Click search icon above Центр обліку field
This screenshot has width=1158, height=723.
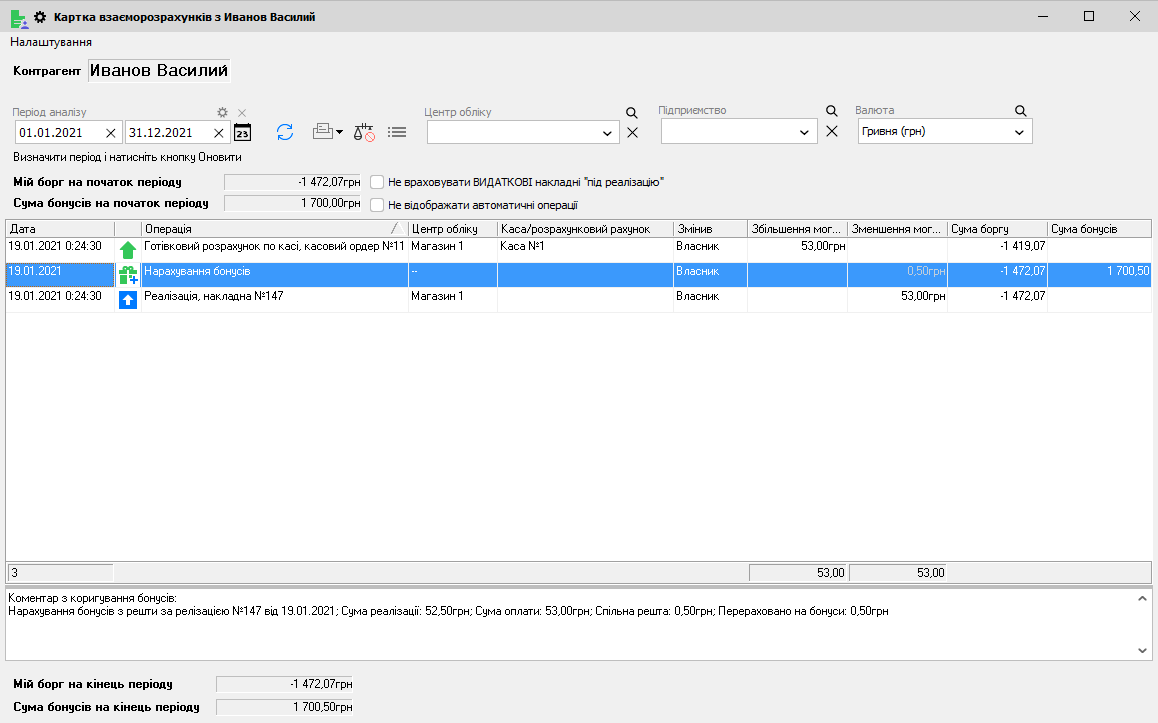[631, 112]
